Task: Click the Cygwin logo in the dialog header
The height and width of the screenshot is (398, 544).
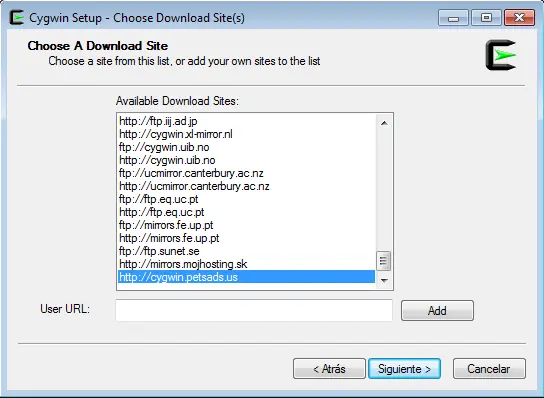Action: pyautogui.click(x=501, y=55)
